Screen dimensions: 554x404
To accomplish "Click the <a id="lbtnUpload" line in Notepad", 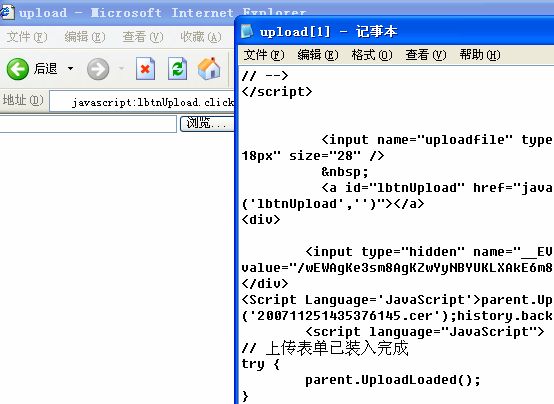I will [437, 188].
